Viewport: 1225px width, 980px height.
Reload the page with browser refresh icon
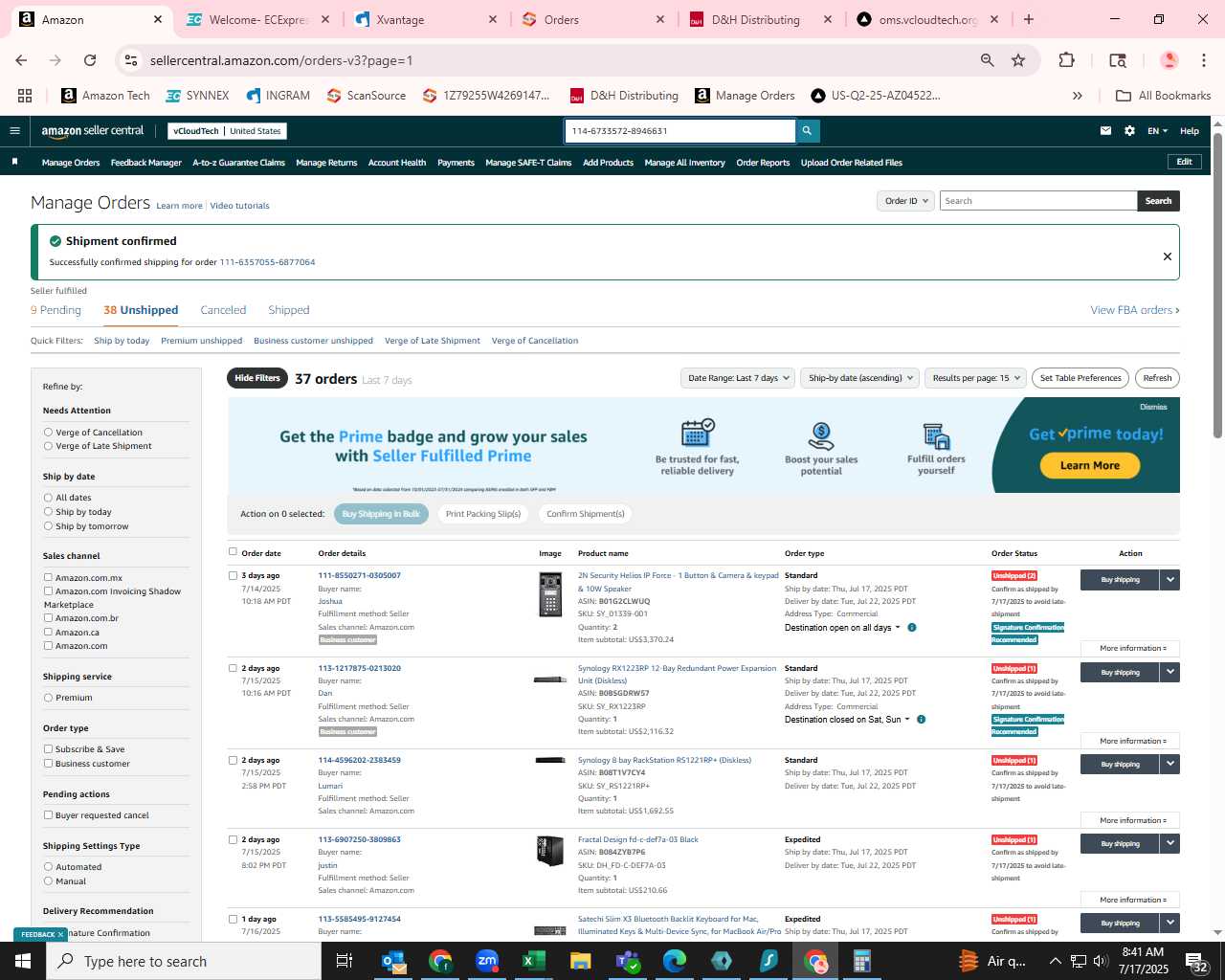pos(90,60)
